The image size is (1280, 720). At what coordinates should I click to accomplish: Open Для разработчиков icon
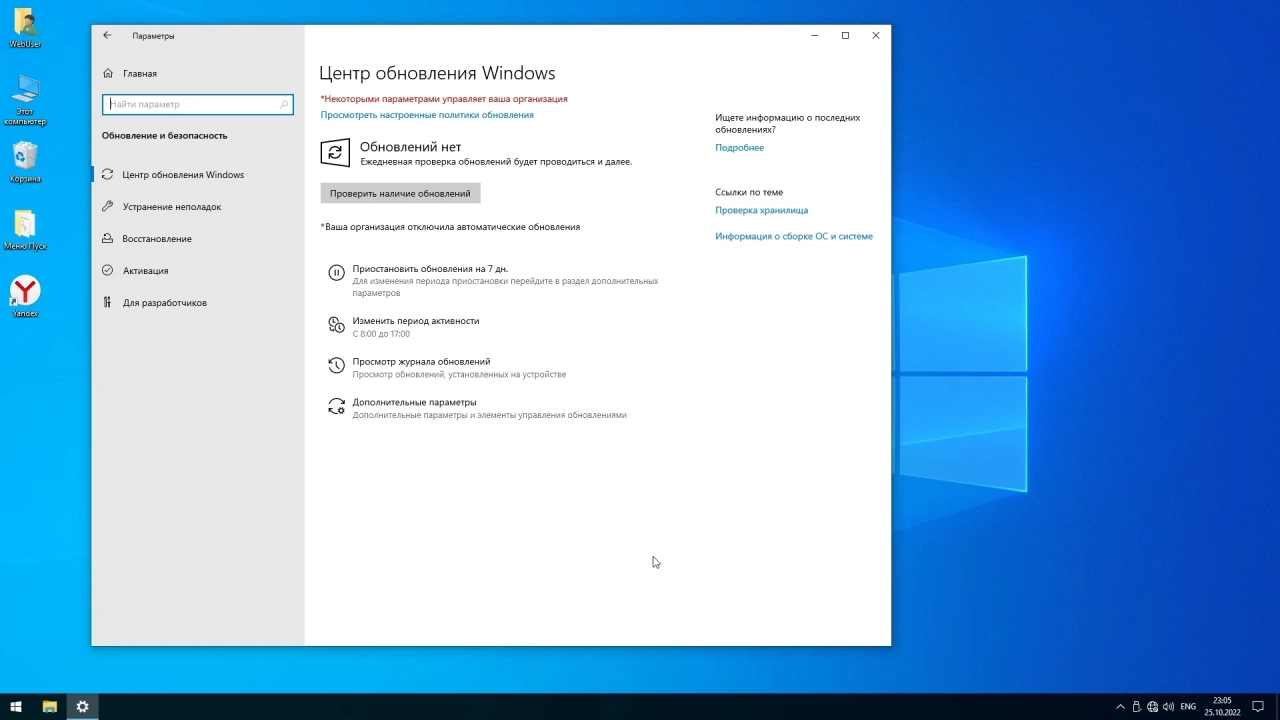pos(107,302)
